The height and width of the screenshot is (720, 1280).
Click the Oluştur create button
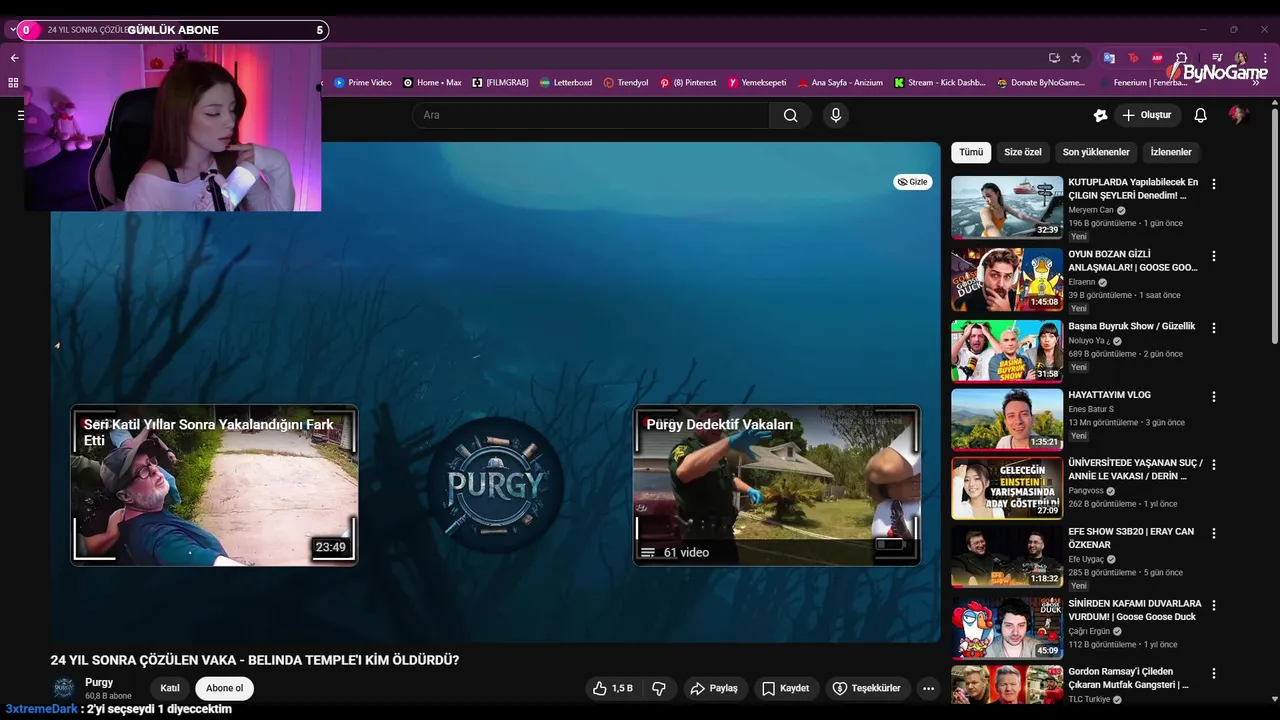tap(1147, 115)
